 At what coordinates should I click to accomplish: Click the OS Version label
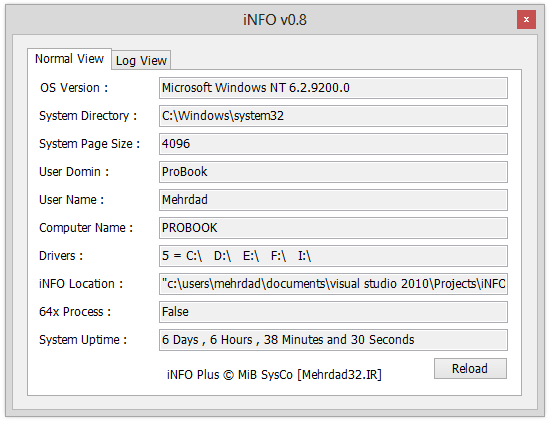pyautogui.click(x=74, y=88)
